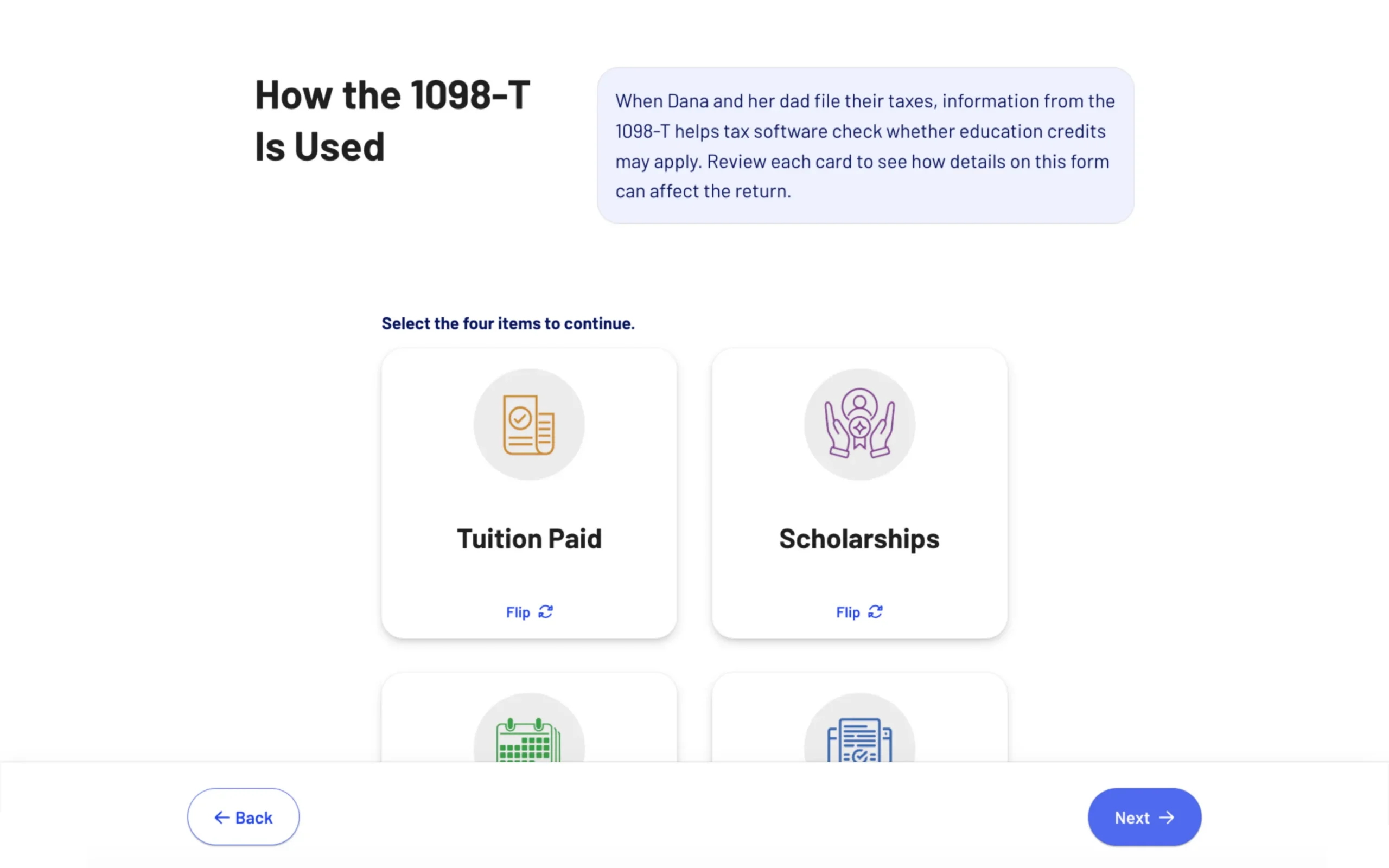Viewport: 1389px width, 868px height.
Task: Select the Scholarships card title
Action: 859,539
